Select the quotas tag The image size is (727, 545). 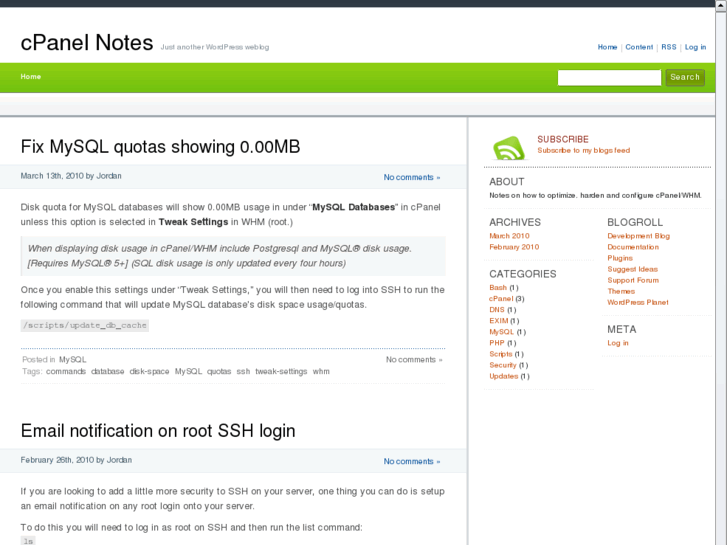(x=219, y=371)
